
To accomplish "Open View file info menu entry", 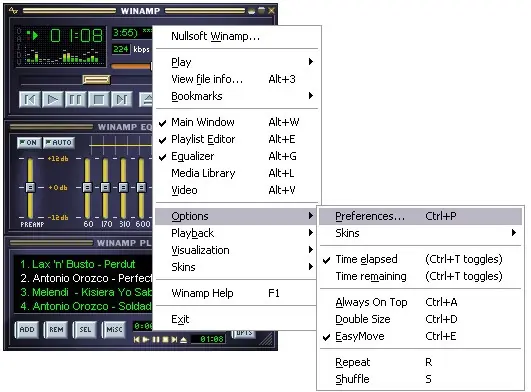I will pyautogui.click(x=236, y=79).
